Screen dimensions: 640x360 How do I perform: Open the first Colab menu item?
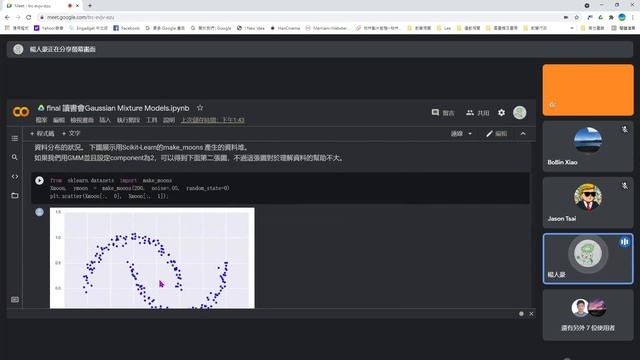[x=41, y=120]
